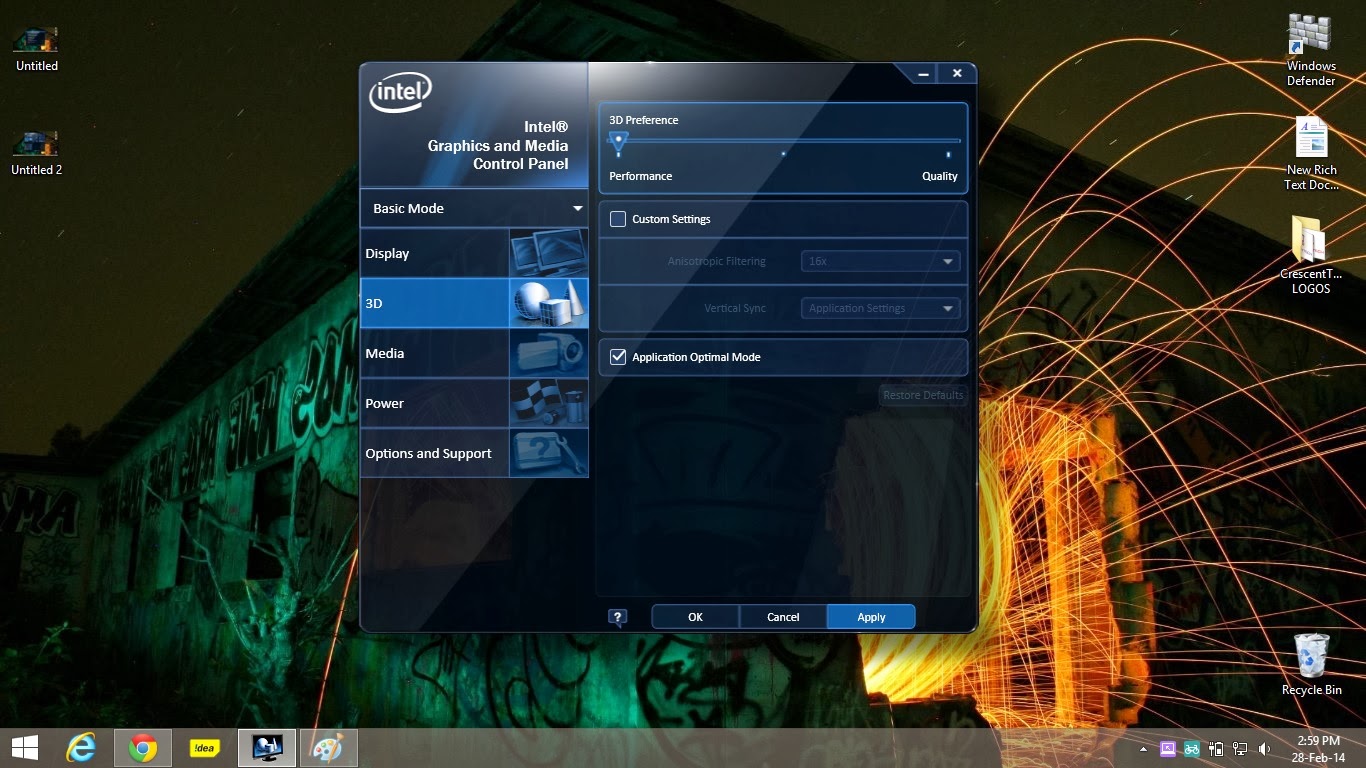The height and width of the screenshot is (768, 1366).
Task: Click the Intel logo
Action: [x=398, y=91]
